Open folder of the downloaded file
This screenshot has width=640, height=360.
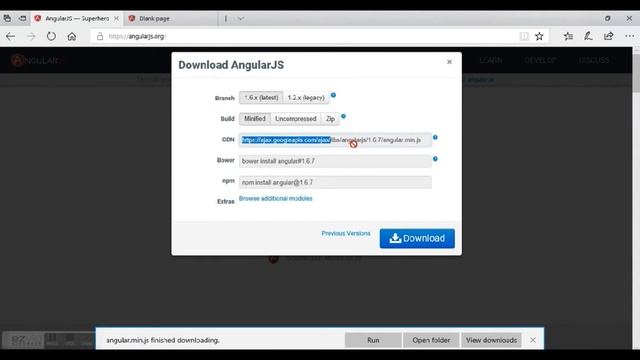click(431, 340)
